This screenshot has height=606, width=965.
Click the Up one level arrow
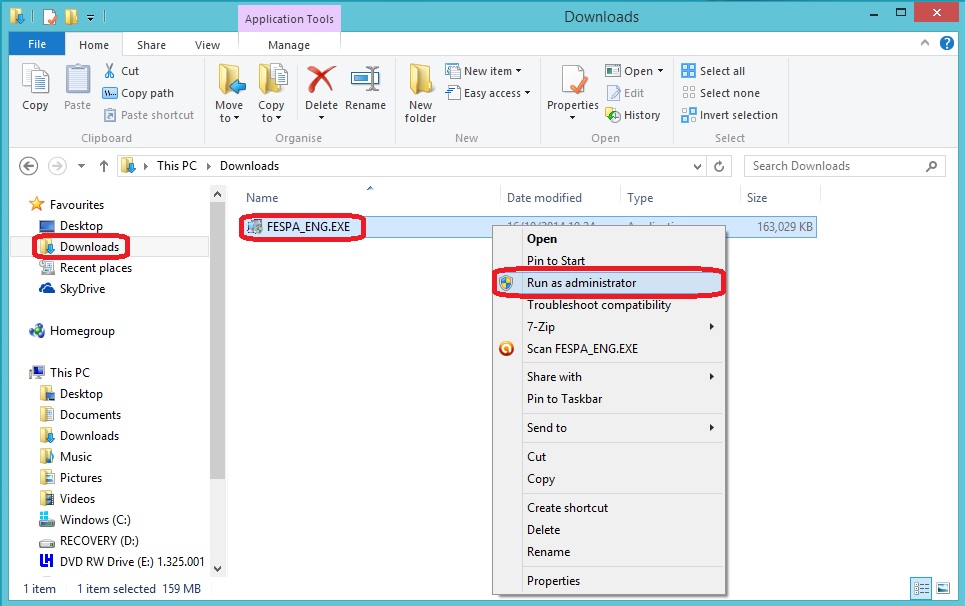click(103, 166)
